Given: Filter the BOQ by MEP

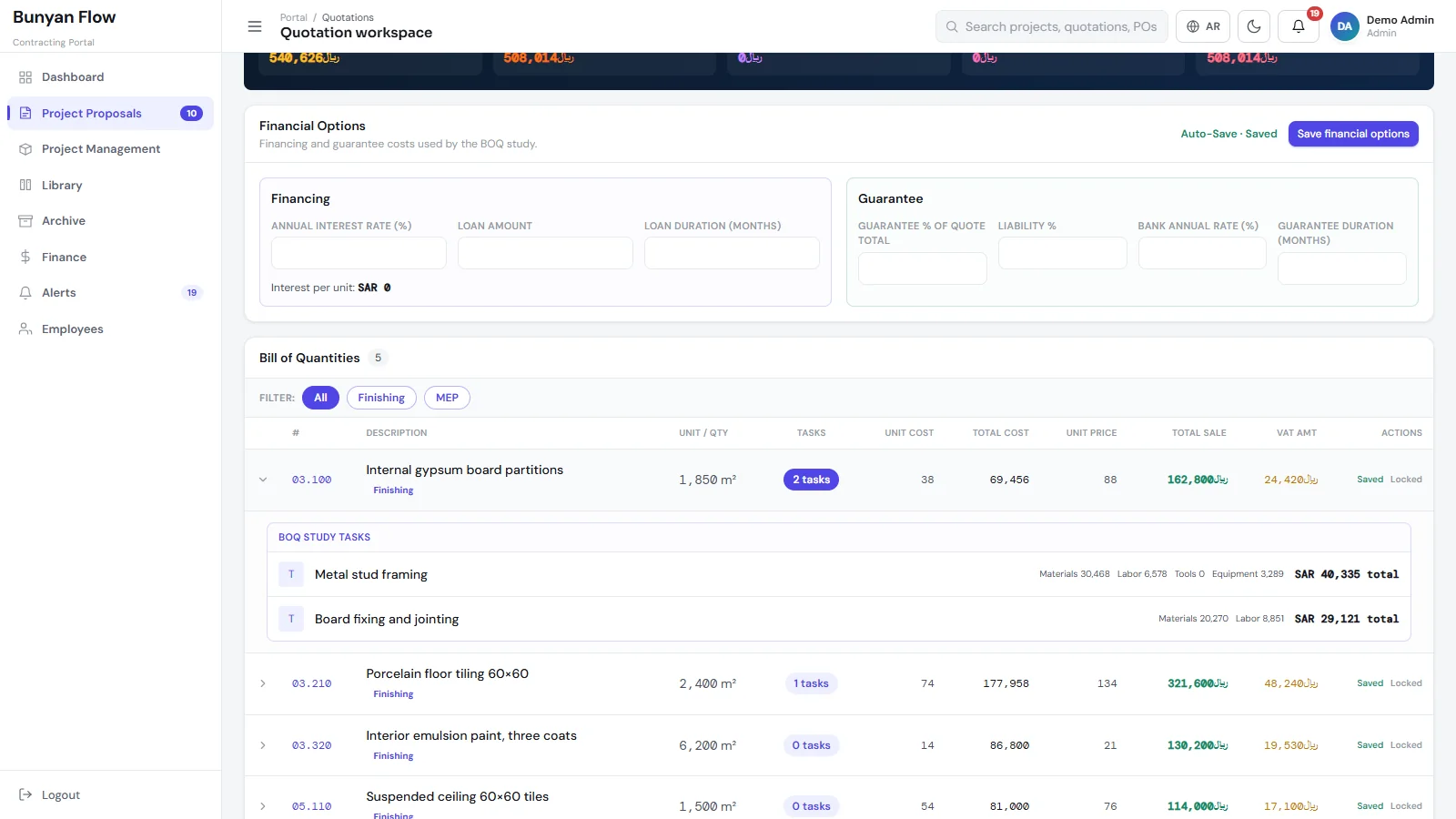Looking at the screenshot, I should coord(447,398).
